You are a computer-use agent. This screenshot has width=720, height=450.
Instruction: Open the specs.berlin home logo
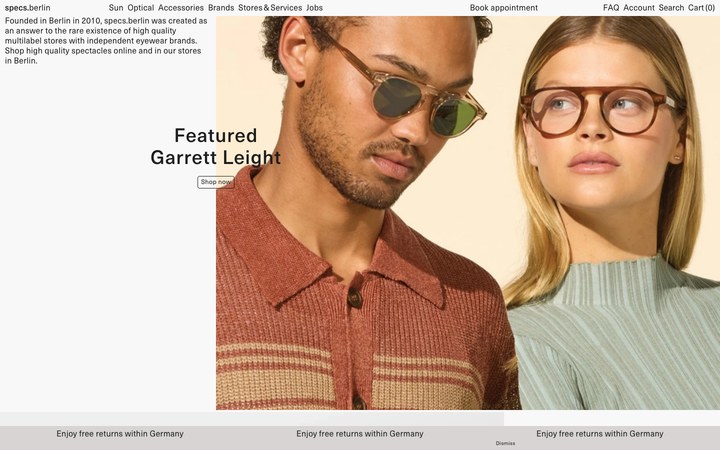[28, 8]
